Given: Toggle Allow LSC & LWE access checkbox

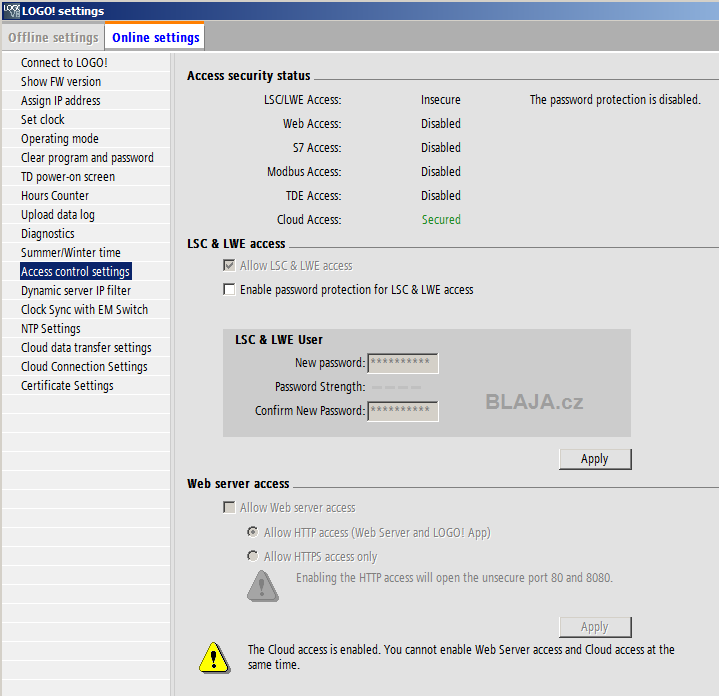Looking at the screenshot, I should click(229, 265).
